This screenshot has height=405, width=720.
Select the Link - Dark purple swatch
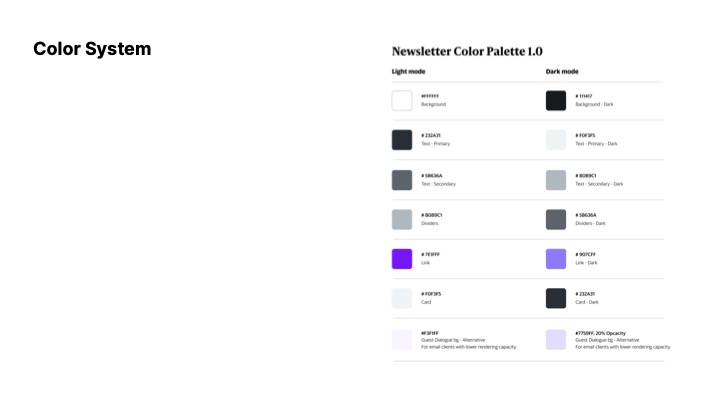[x=556, y=259]
